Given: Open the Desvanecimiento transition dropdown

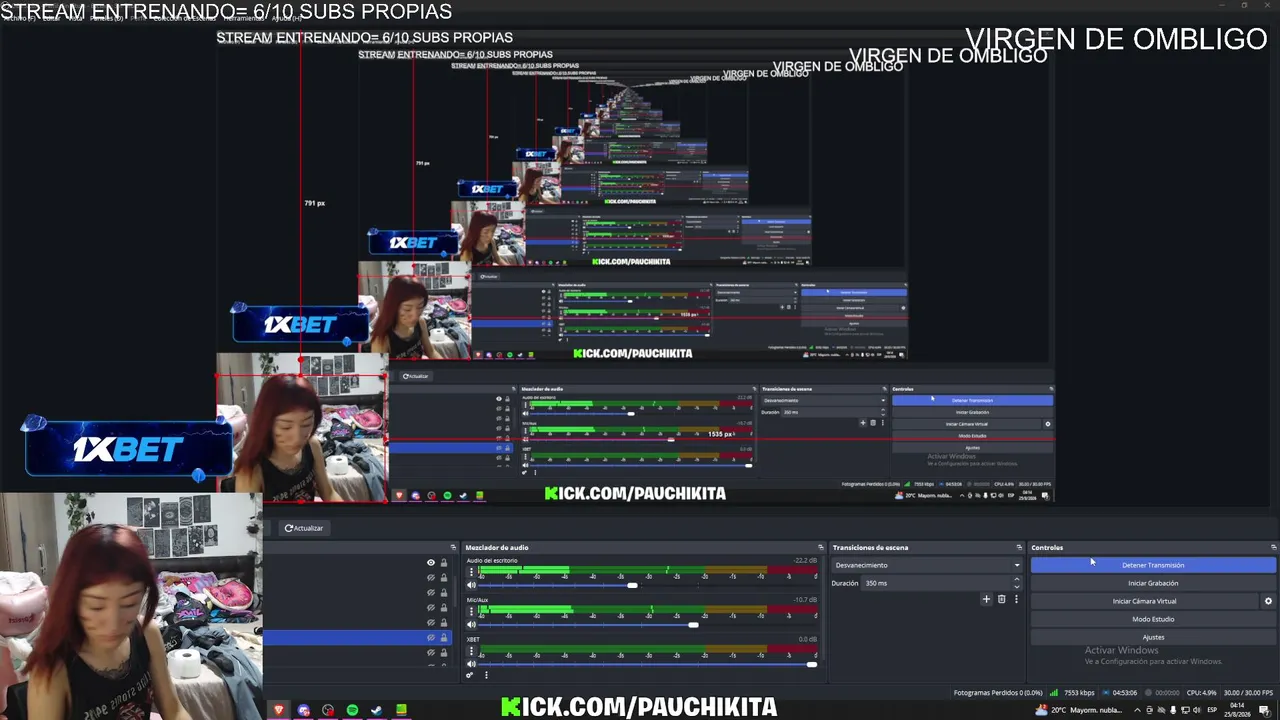Looking at the screenshot, I should pyautogui.click(x=927, y=565).
